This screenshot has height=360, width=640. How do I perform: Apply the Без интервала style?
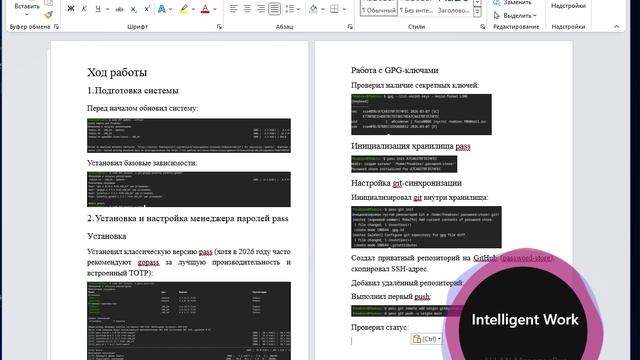pyautogui.click(x=416, y=7)
